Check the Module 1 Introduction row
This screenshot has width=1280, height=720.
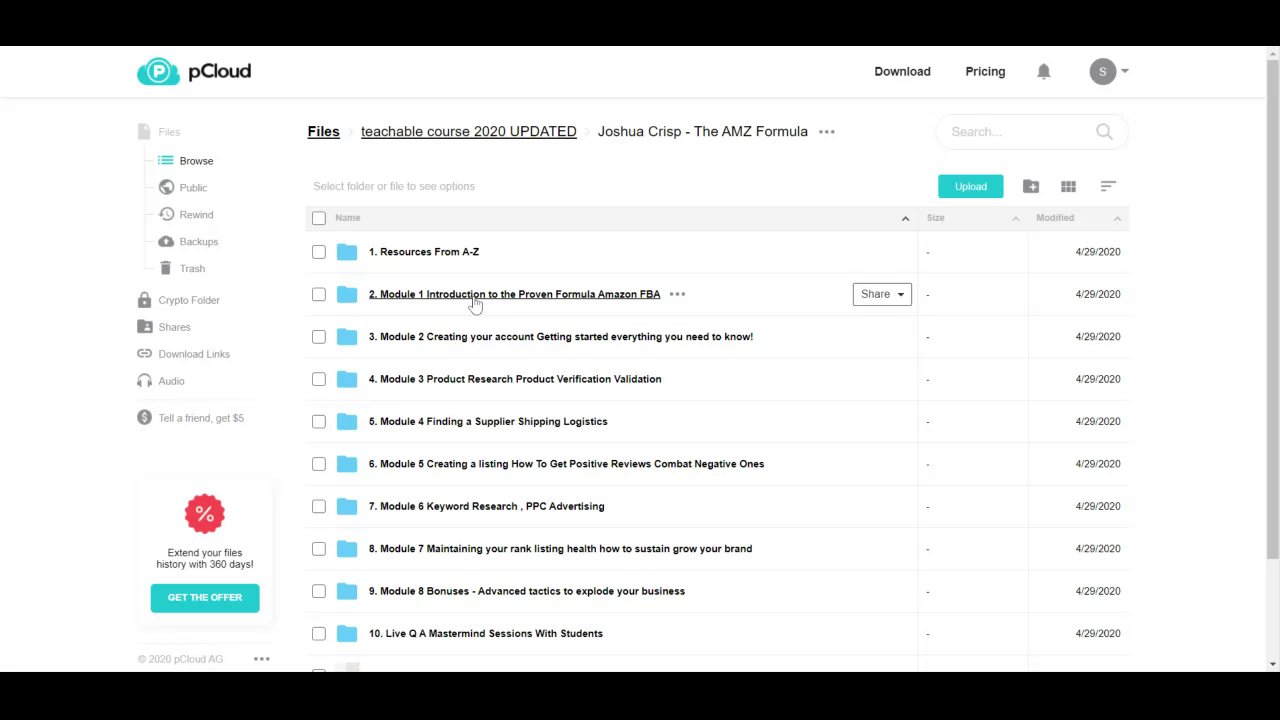tap(319, 294)
